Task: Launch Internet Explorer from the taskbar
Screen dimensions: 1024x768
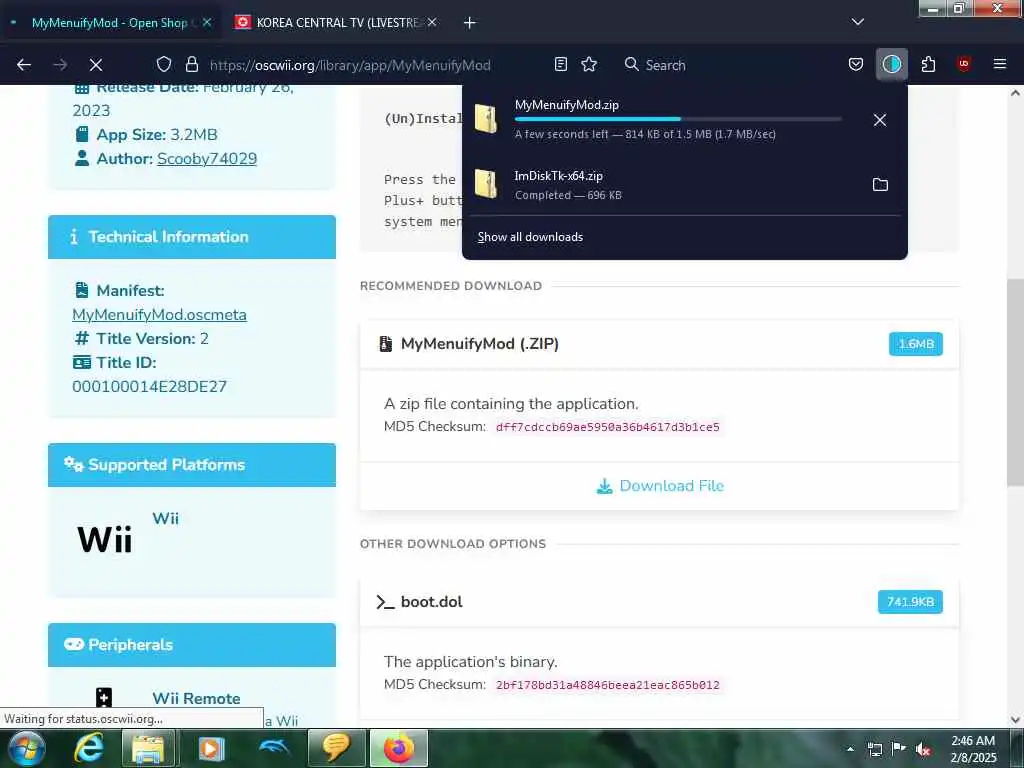Action: pos(88,748)
